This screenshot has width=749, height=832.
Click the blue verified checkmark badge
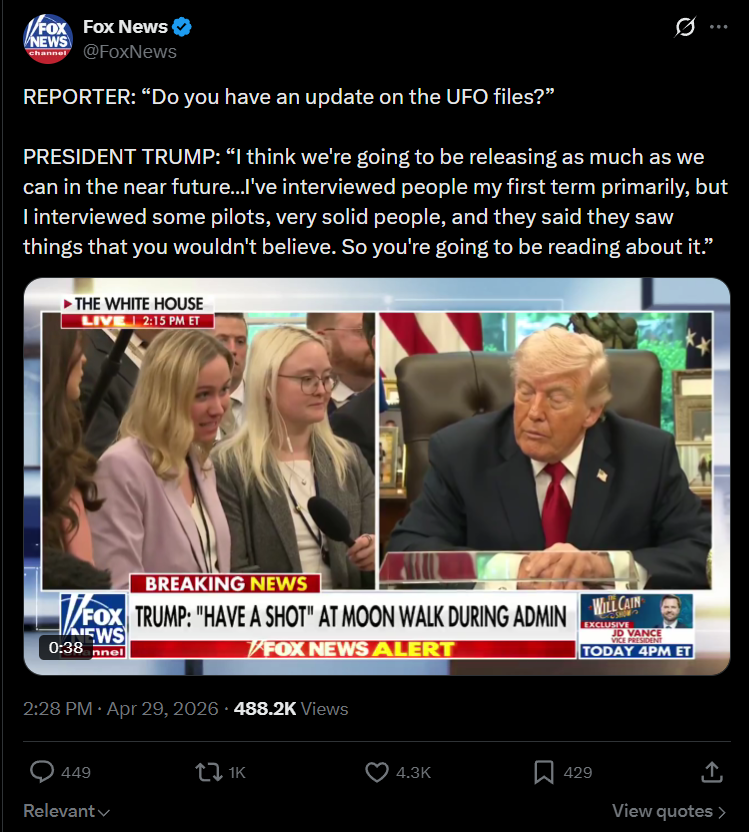(x=182, y=27)
